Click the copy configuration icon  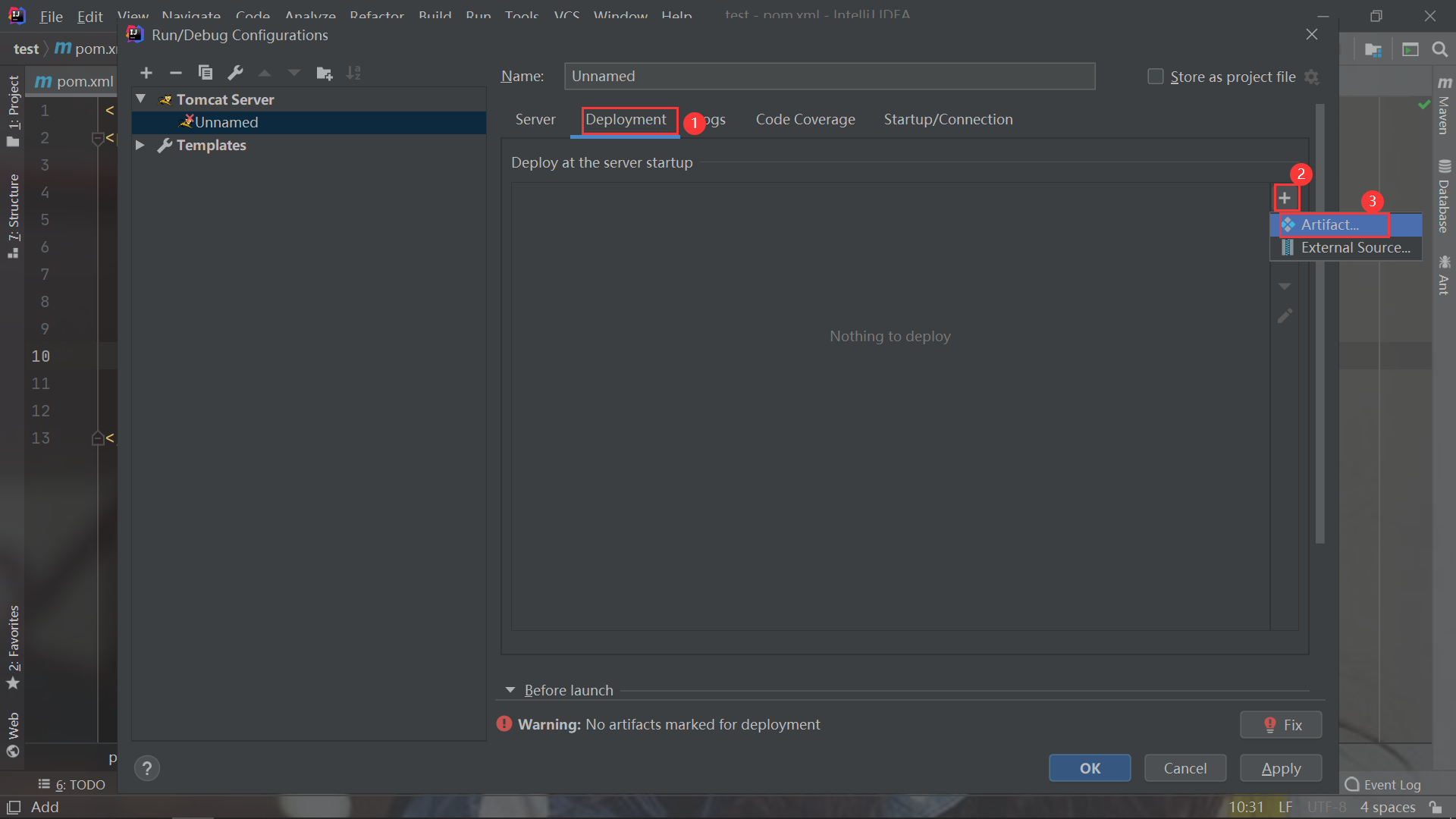[205, 73]
